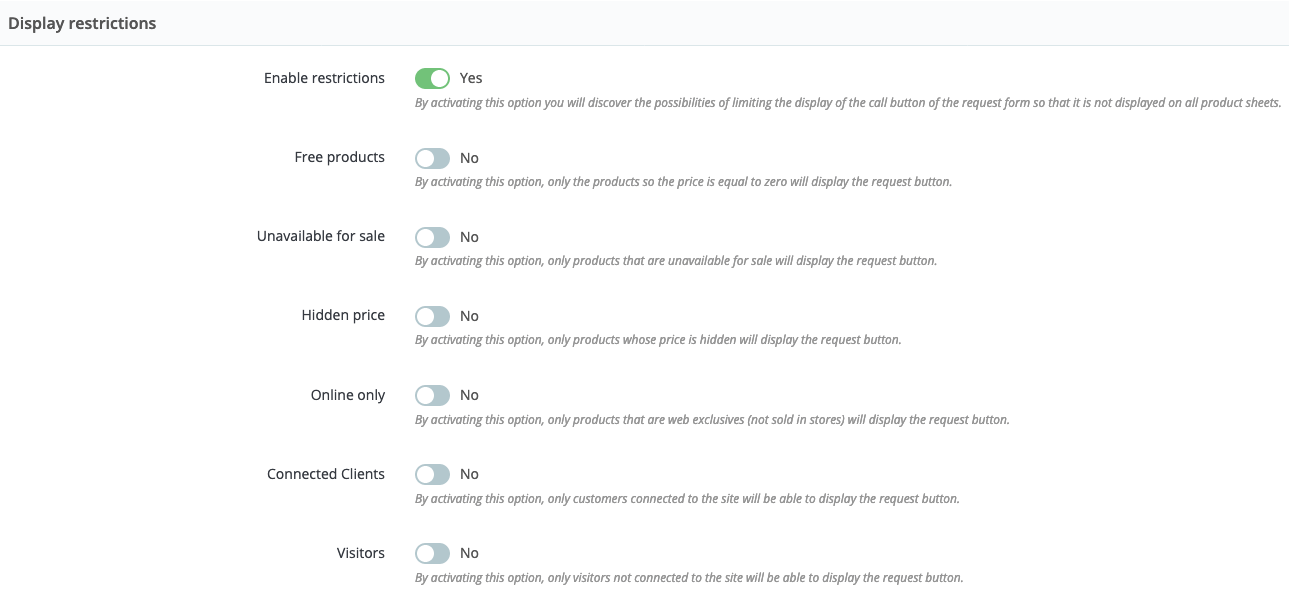Screen dimensions: 1289x595
Task: Select the Unavailable for sale label
Action: (x=320, y=237)
